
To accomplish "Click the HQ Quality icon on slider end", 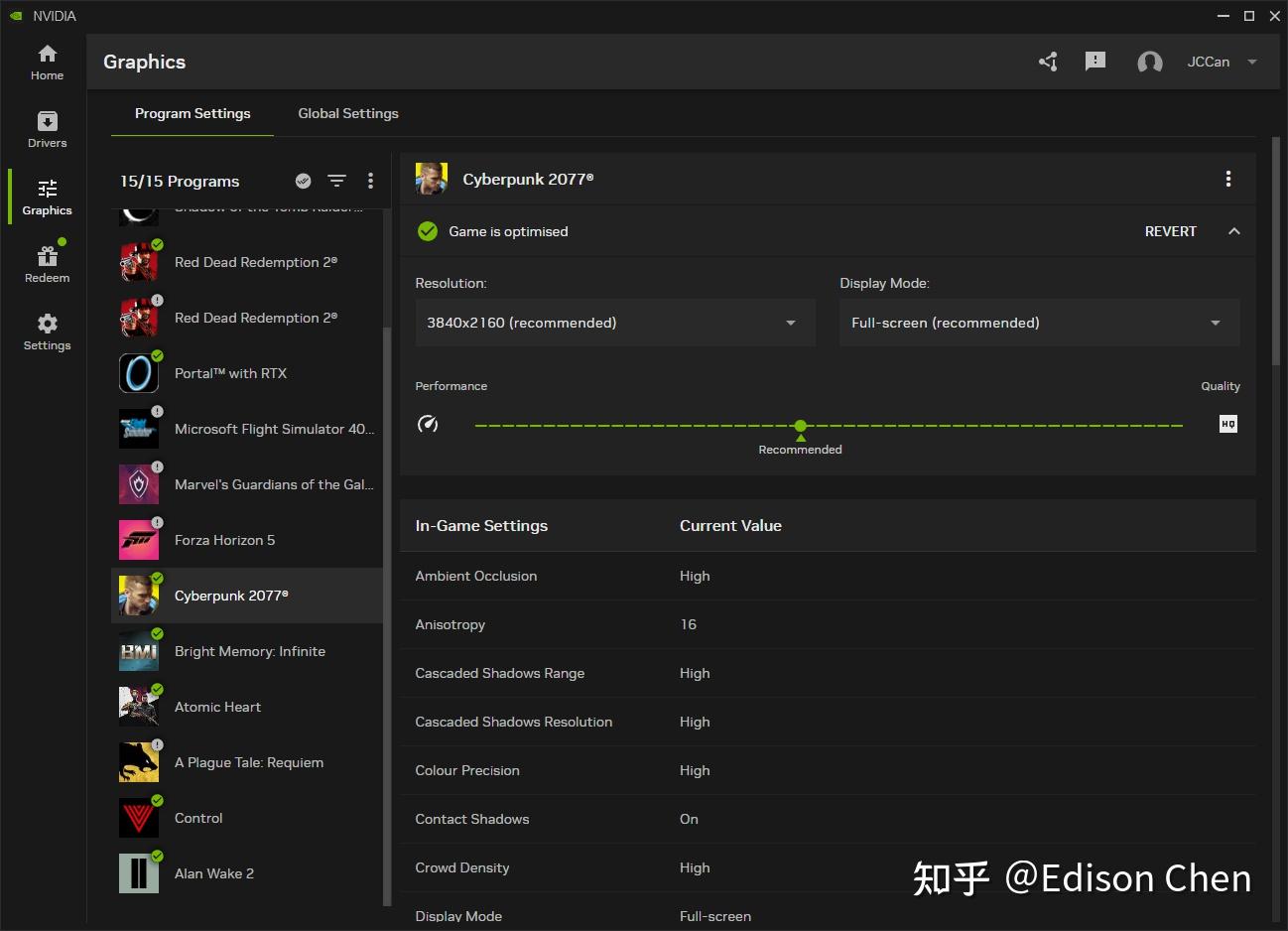I will point(1227,424).
